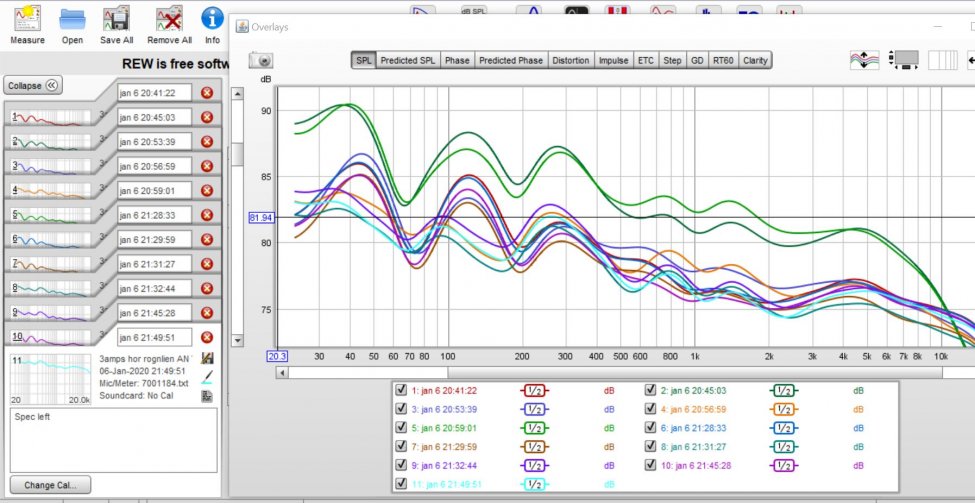Click the pen color icon for measurement 11
The image size is (975, 503).
(208, 377)
